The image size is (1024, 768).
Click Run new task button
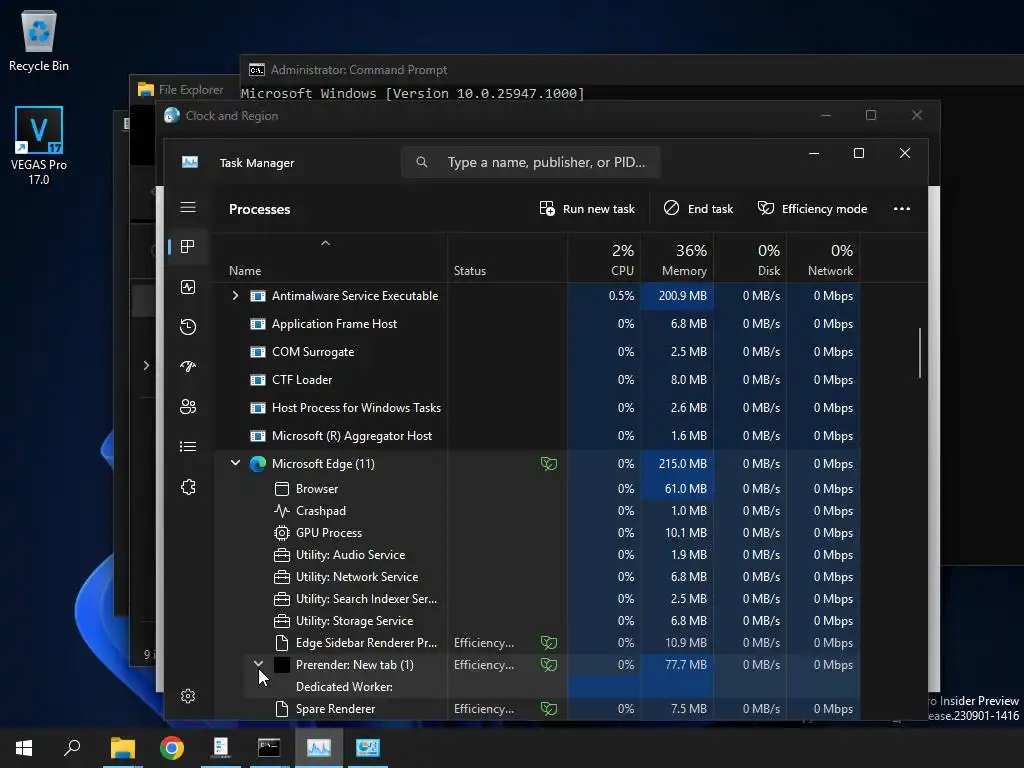[587, 208]
